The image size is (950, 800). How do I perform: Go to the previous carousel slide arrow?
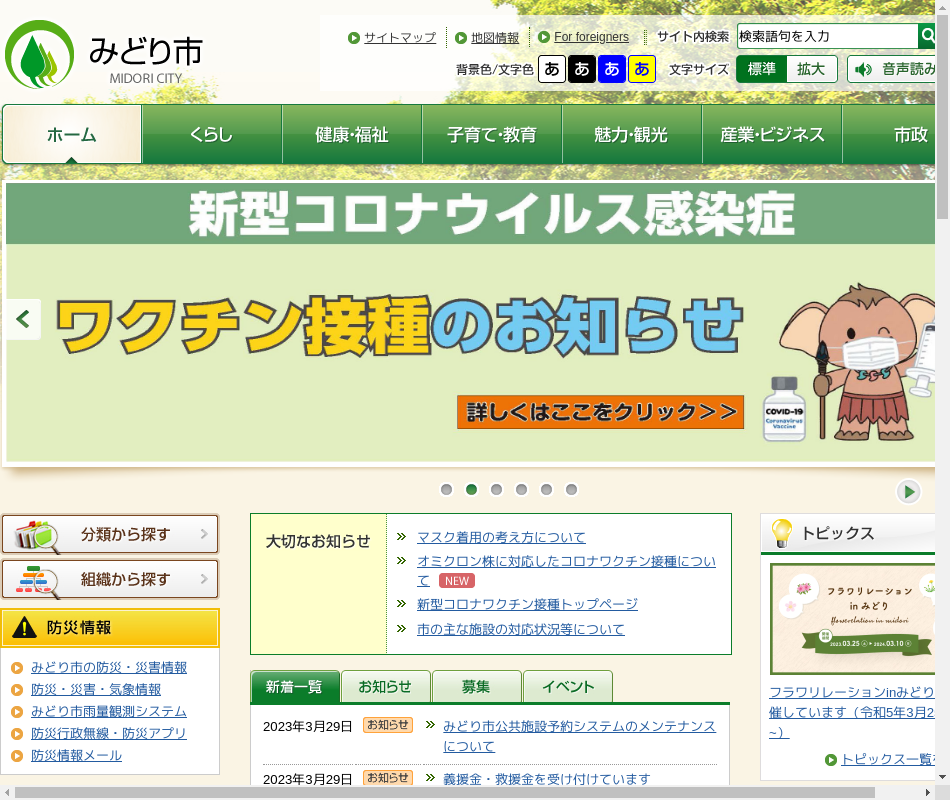pos(23,320)
